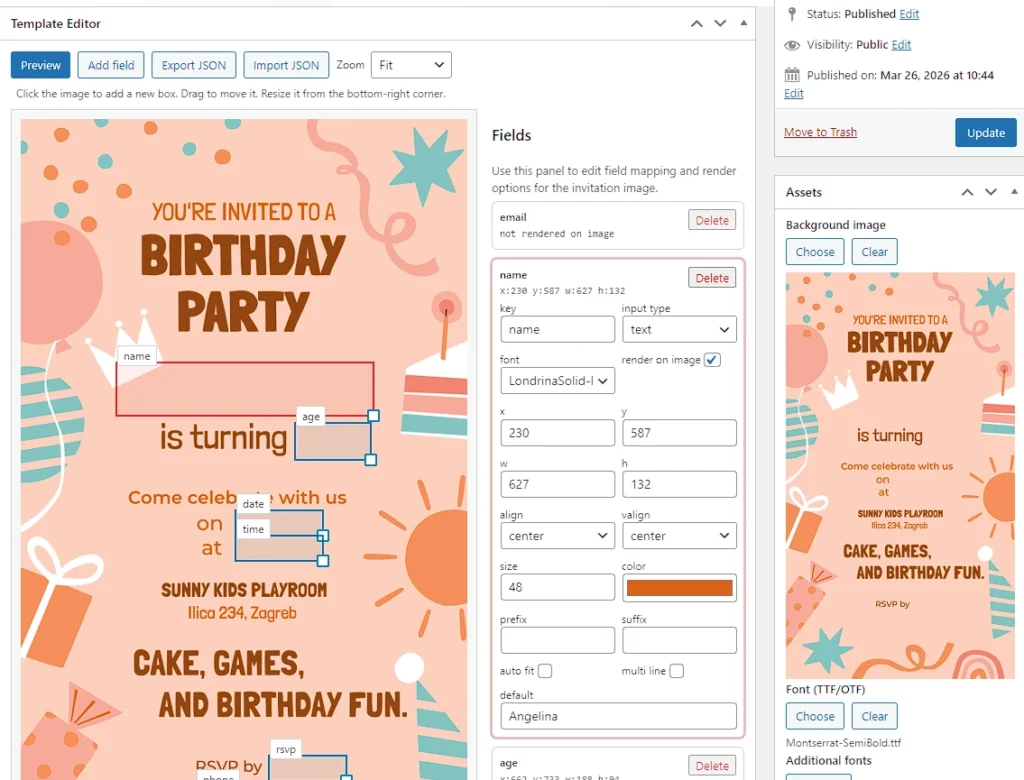Click the Preview button
Screen dimensions: 1024x780
(40, 65)
